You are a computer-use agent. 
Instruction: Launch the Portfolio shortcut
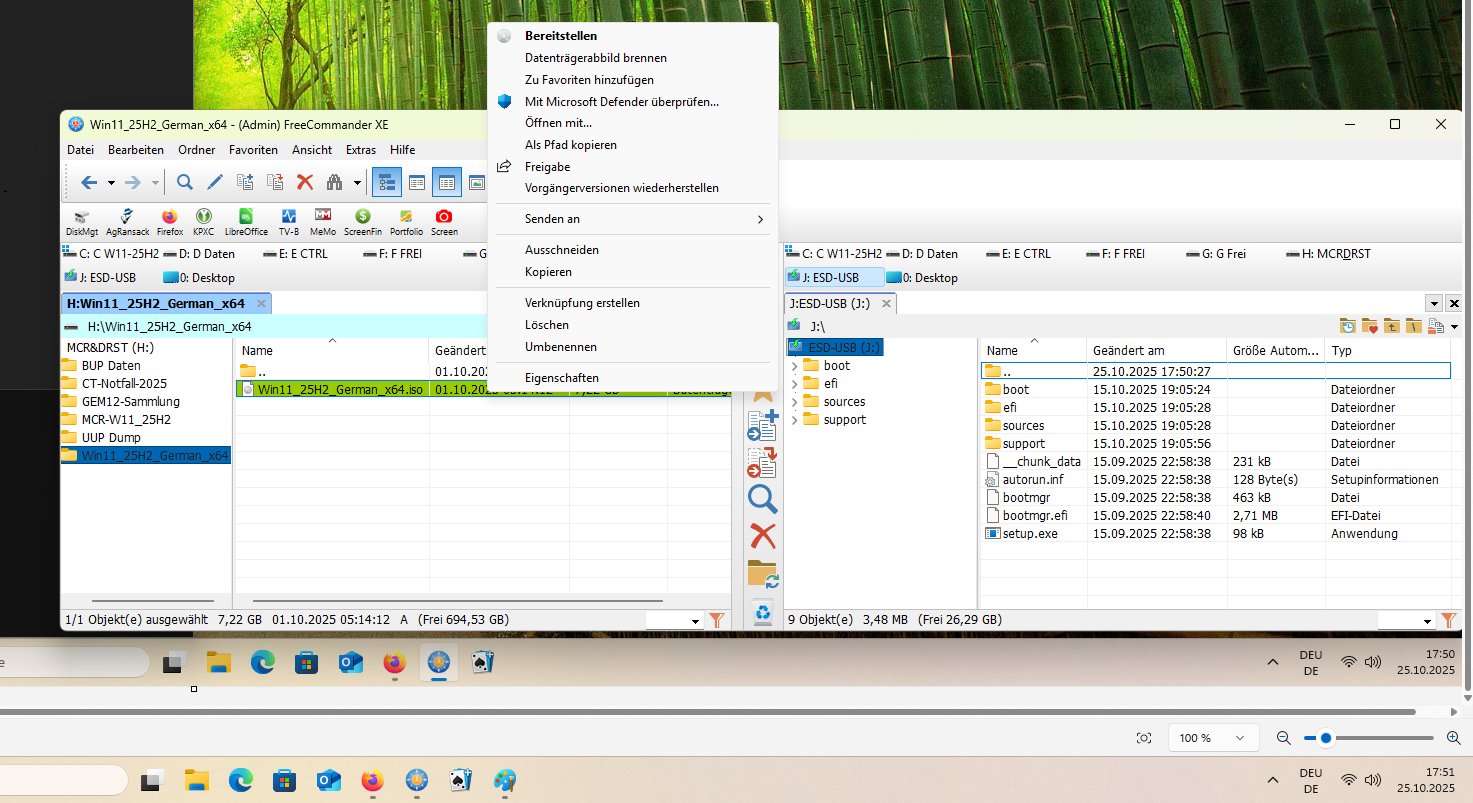(406, 222)
